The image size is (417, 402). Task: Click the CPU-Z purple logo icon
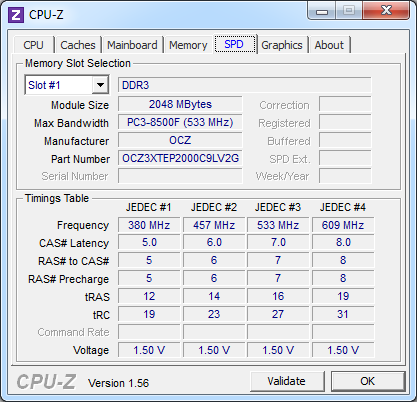pos(16,15)
